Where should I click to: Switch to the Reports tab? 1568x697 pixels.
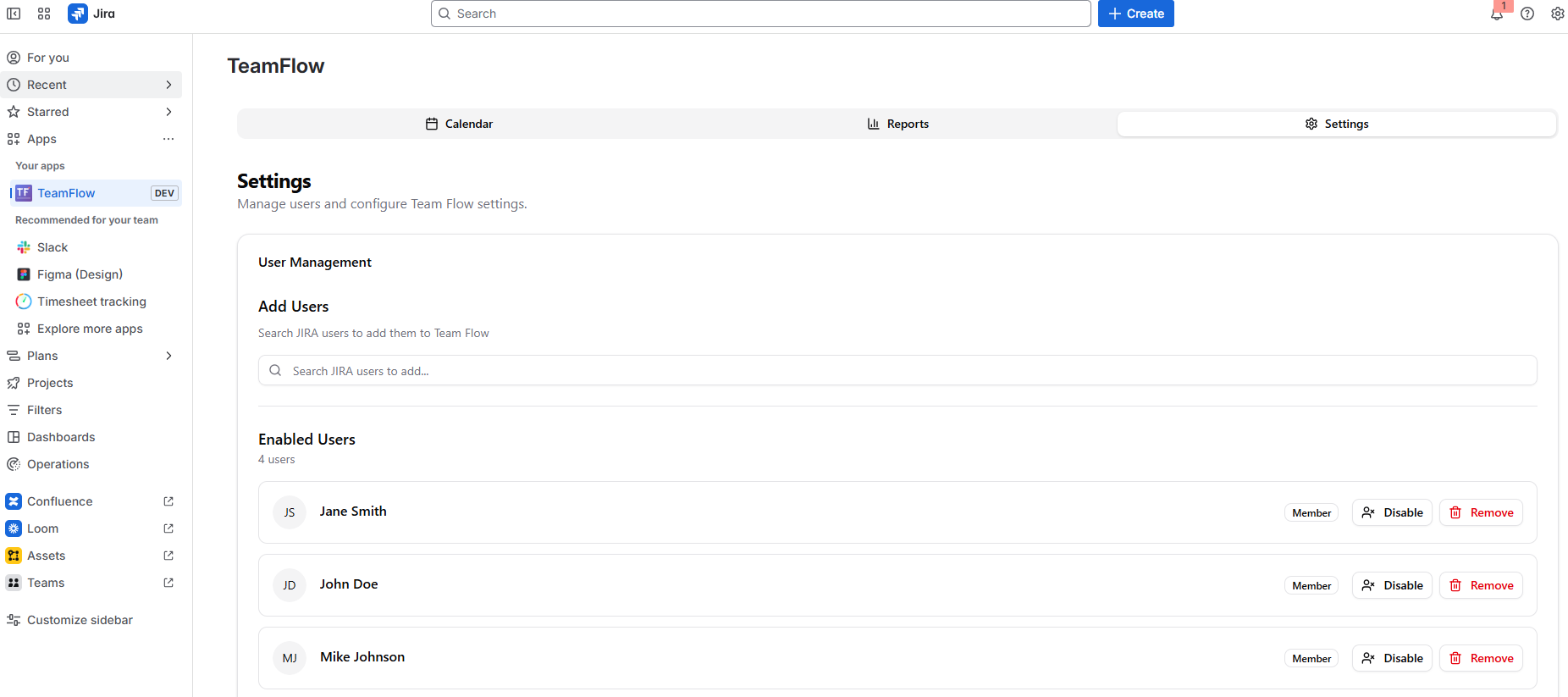pyautogui.click(x=897, y=124)
